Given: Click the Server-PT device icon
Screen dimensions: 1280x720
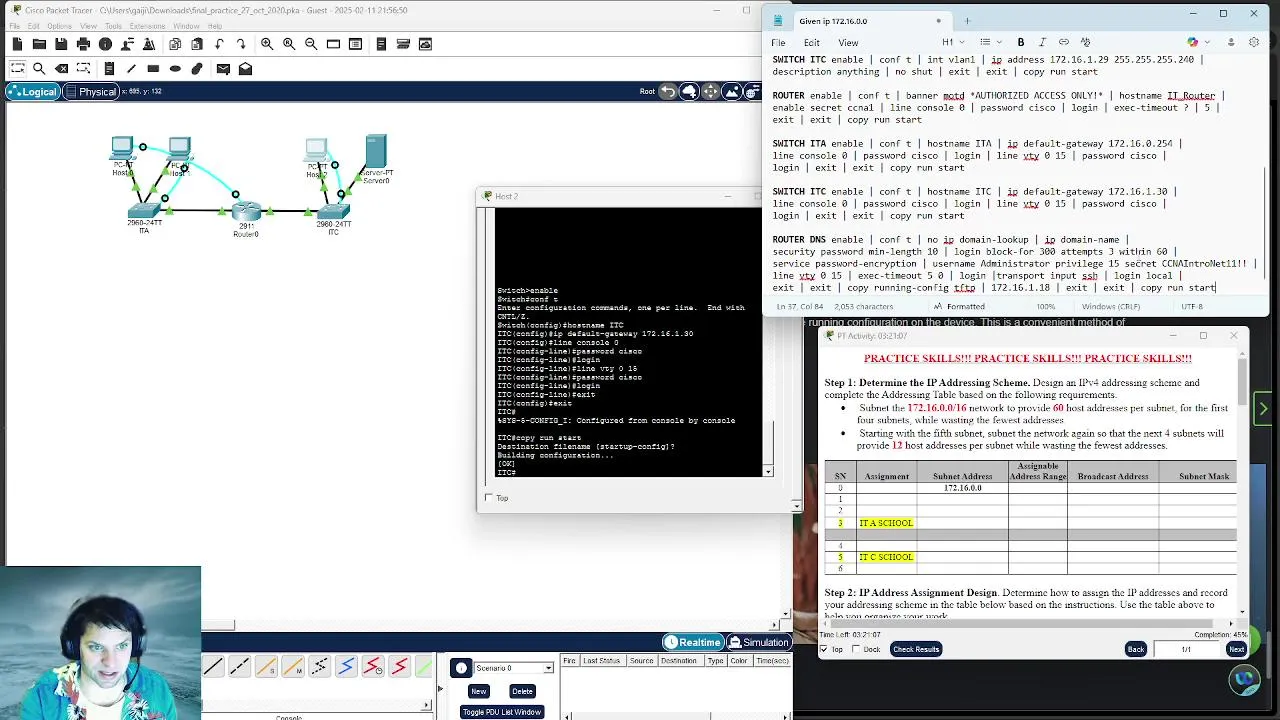Looking at the screenshot, I should coord(376,152).
